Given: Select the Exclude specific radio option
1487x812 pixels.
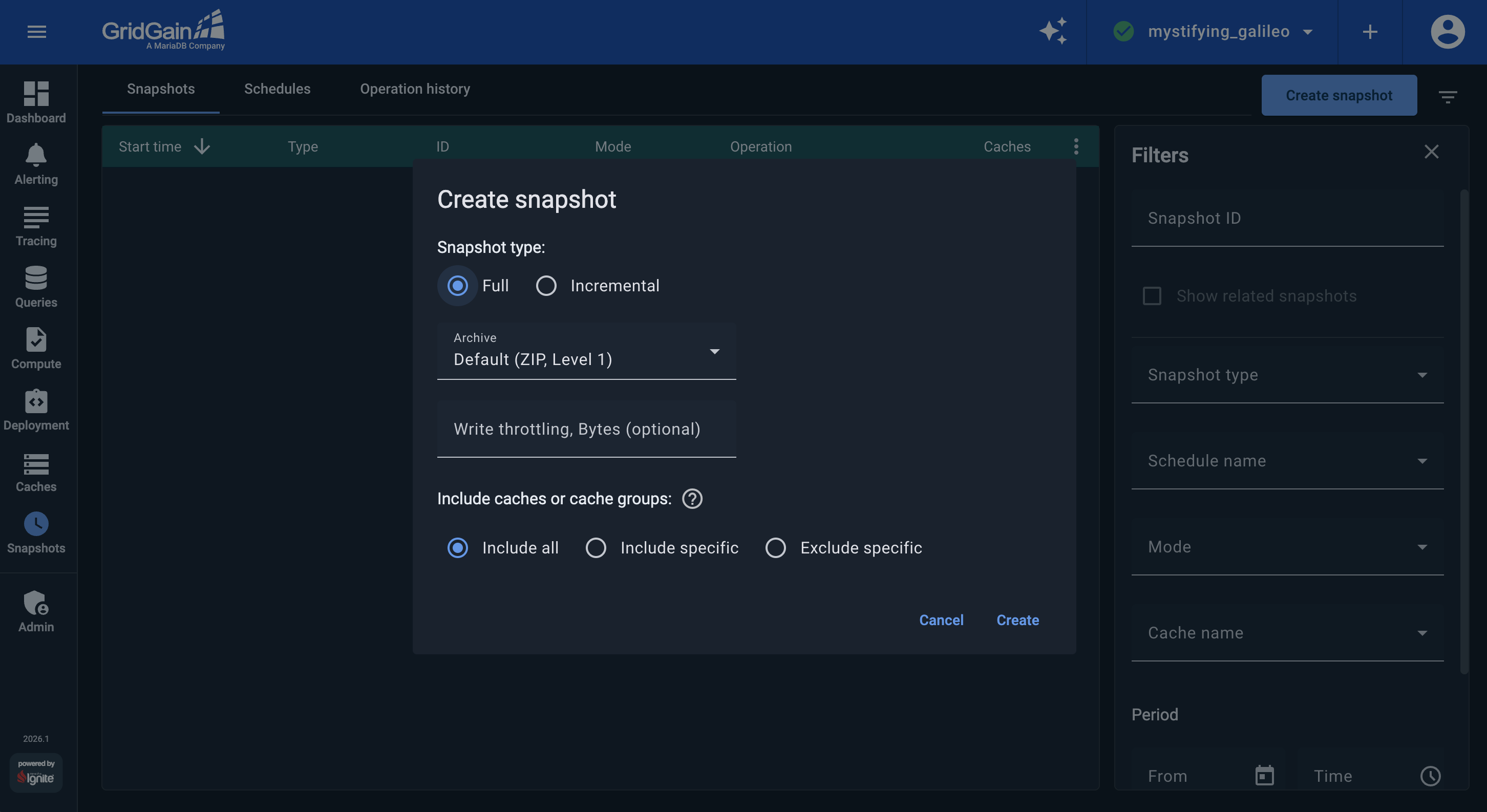Looking at the screenshot, I should click(775, 548).
